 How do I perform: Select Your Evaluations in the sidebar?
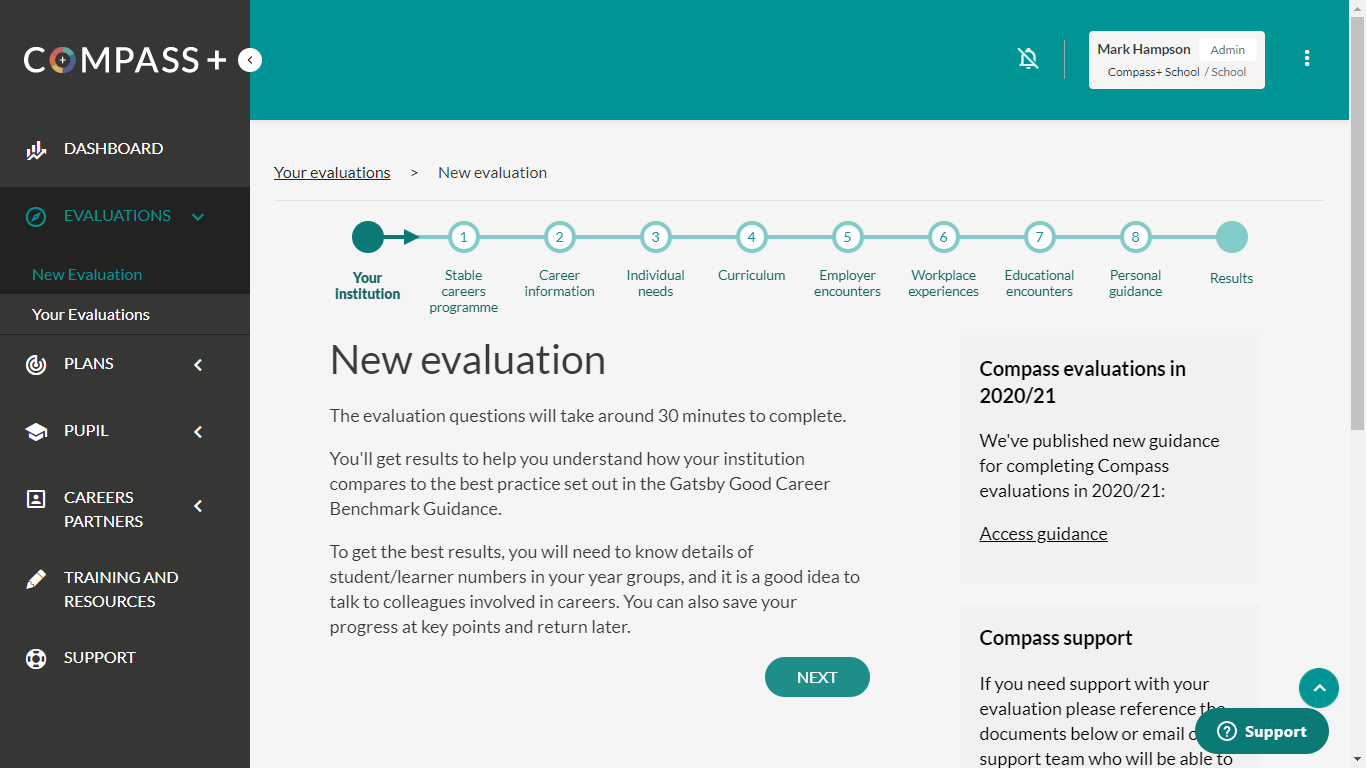pyautogui.click(x=91, y=314)
